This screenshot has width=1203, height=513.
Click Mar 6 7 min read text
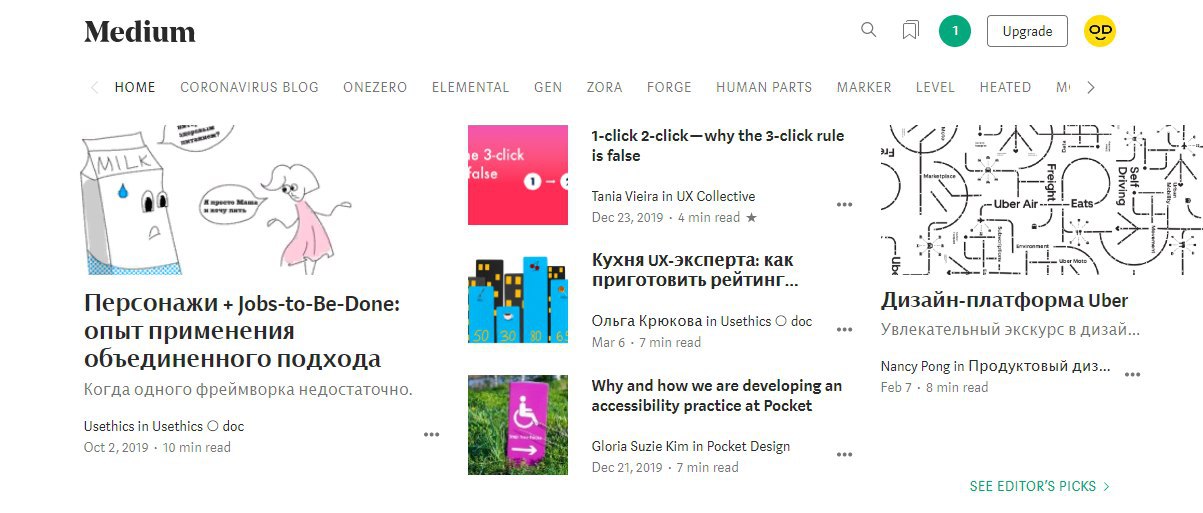pos(646,342)
